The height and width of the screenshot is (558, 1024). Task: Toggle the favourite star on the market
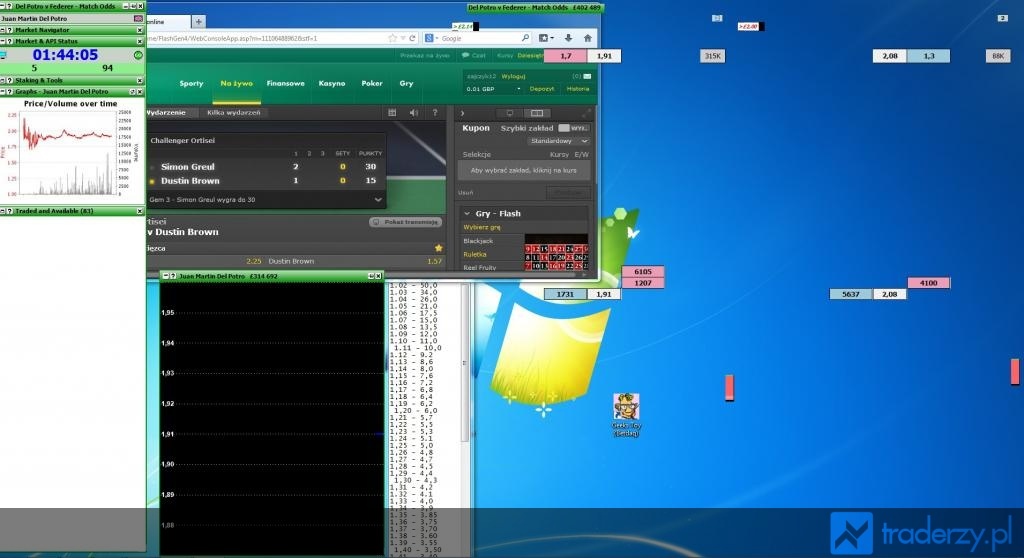tap(439, 248)
